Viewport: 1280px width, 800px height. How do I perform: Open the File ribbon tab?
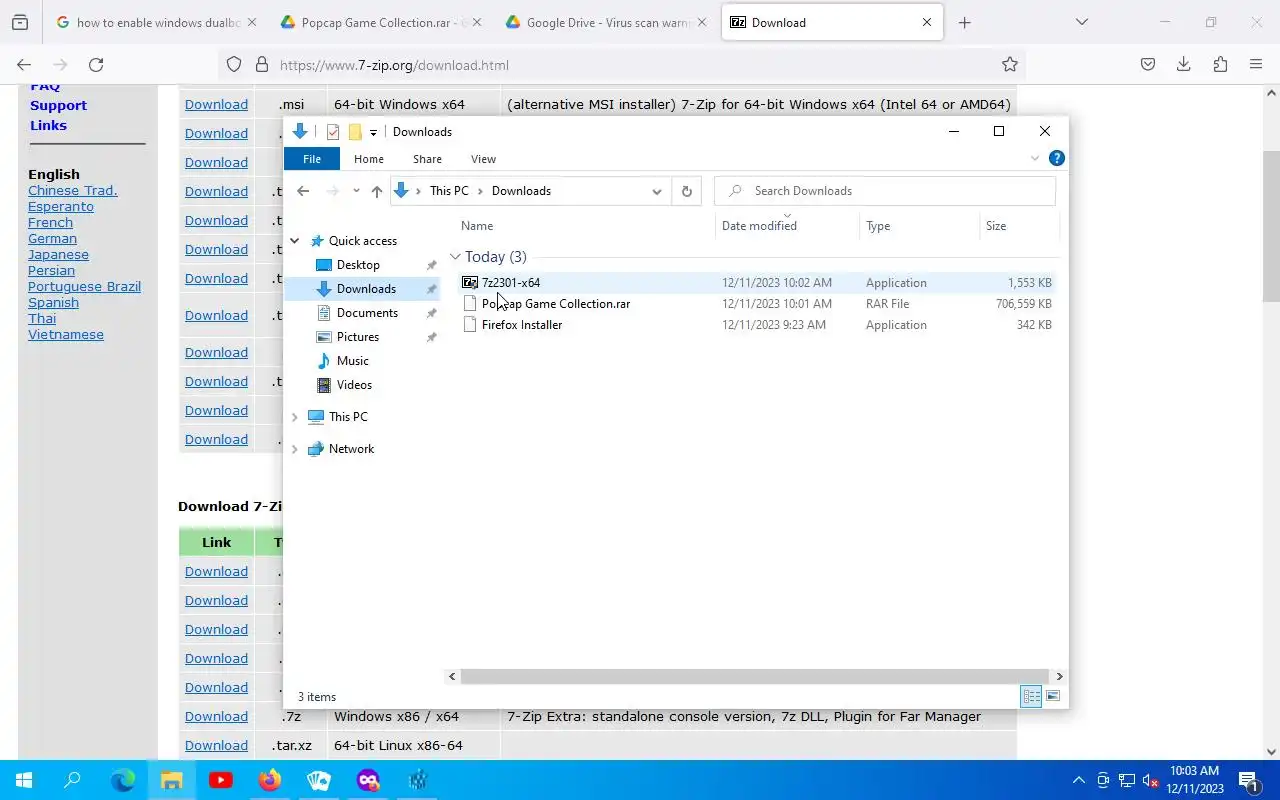[312, 159]
